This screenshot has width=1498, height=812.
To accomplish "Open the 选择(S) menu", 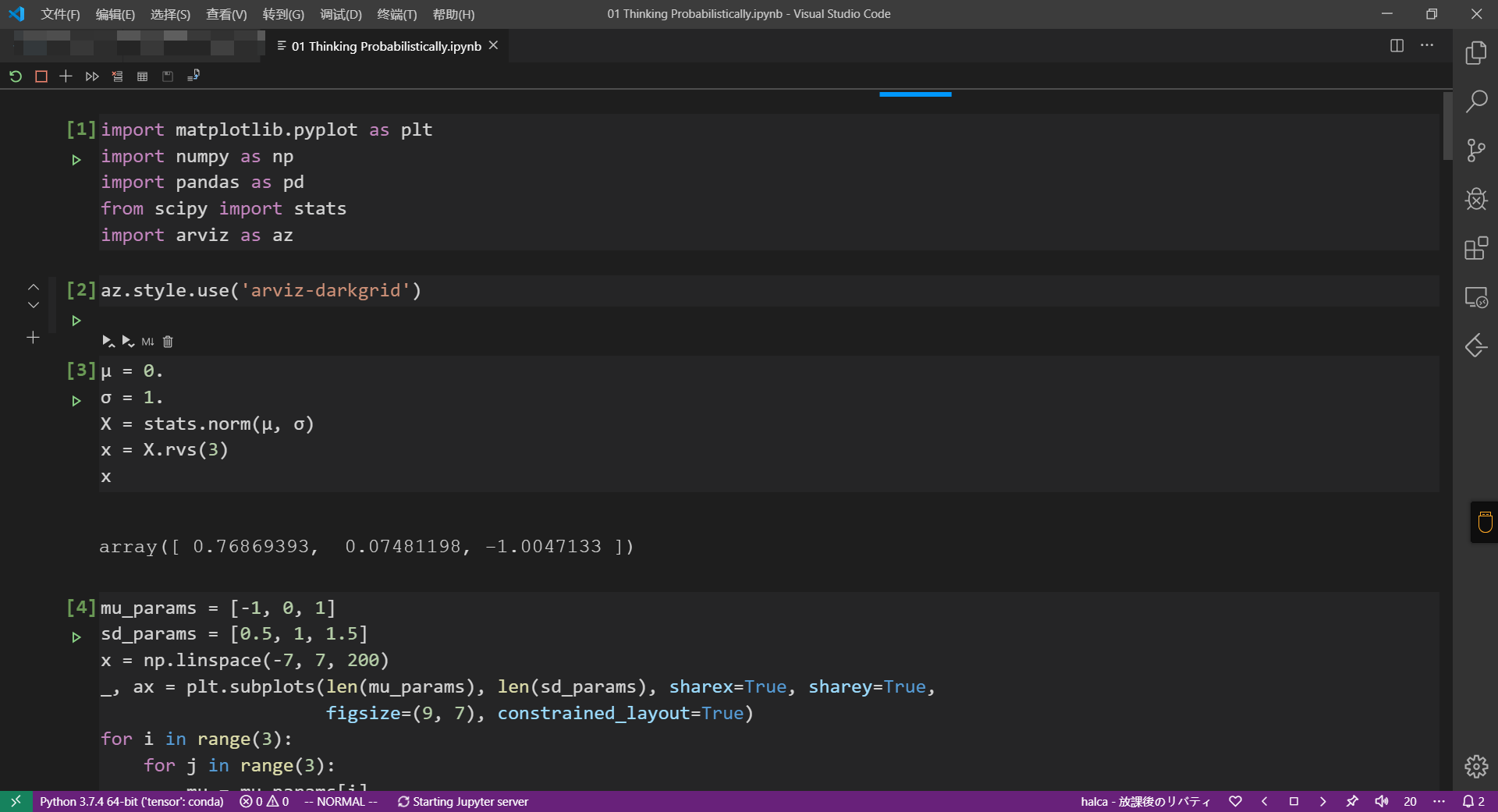I will 170,14.
